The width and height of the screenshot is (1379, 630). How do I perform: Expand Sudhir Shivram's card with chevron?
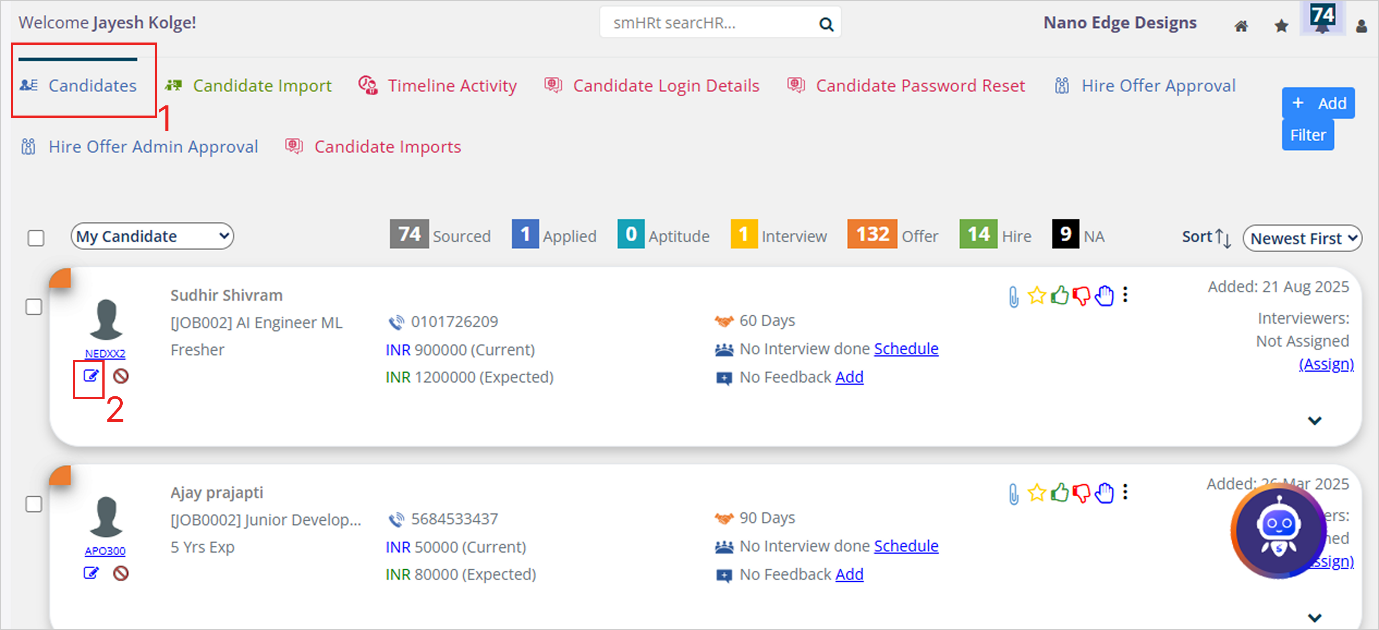[x=1314, y=421]
